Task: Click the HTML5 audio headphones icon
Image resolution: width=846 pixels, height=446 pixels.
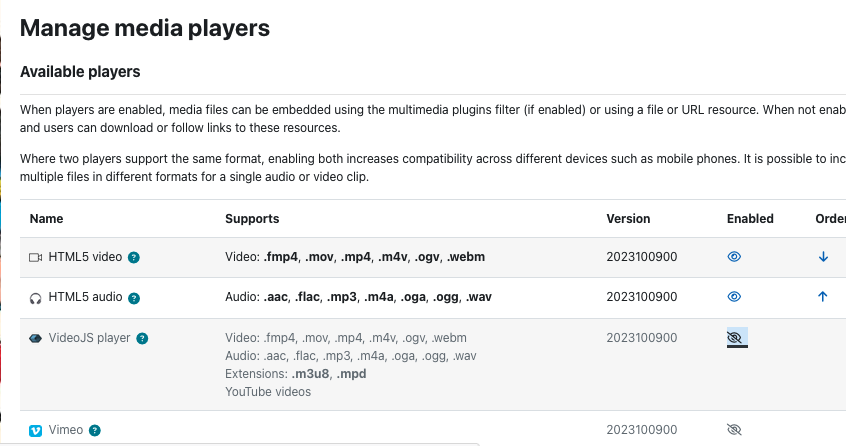Action: [x=36, y=298]
